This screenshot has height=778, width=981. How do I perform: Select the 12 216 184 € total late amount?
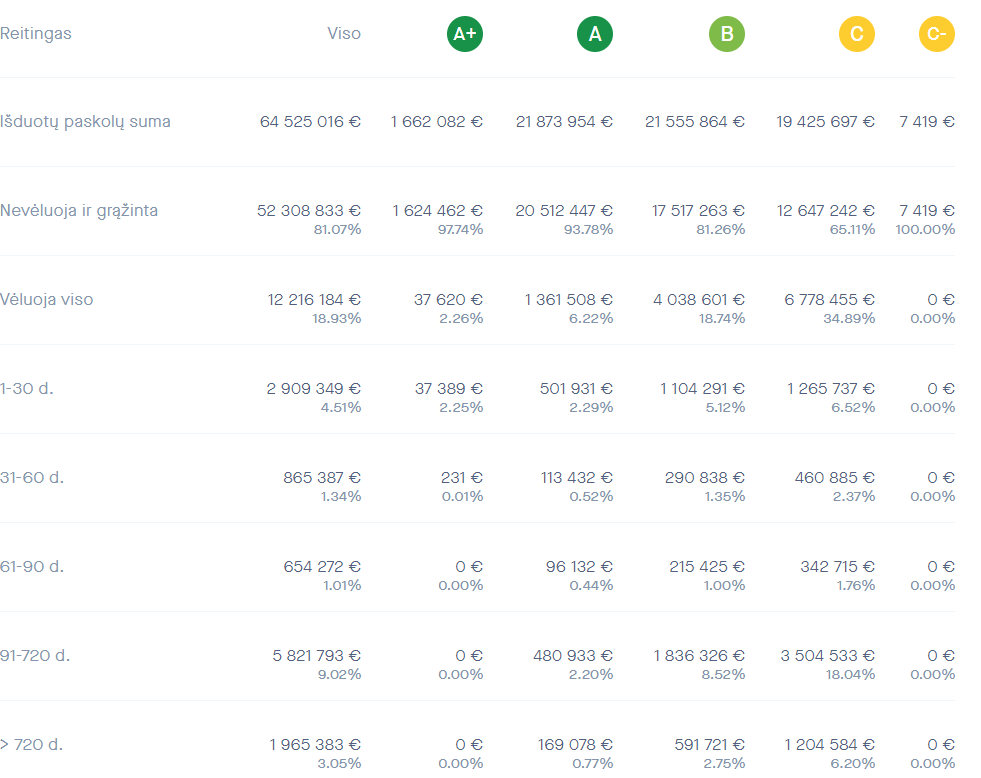(x=314, y=300)
